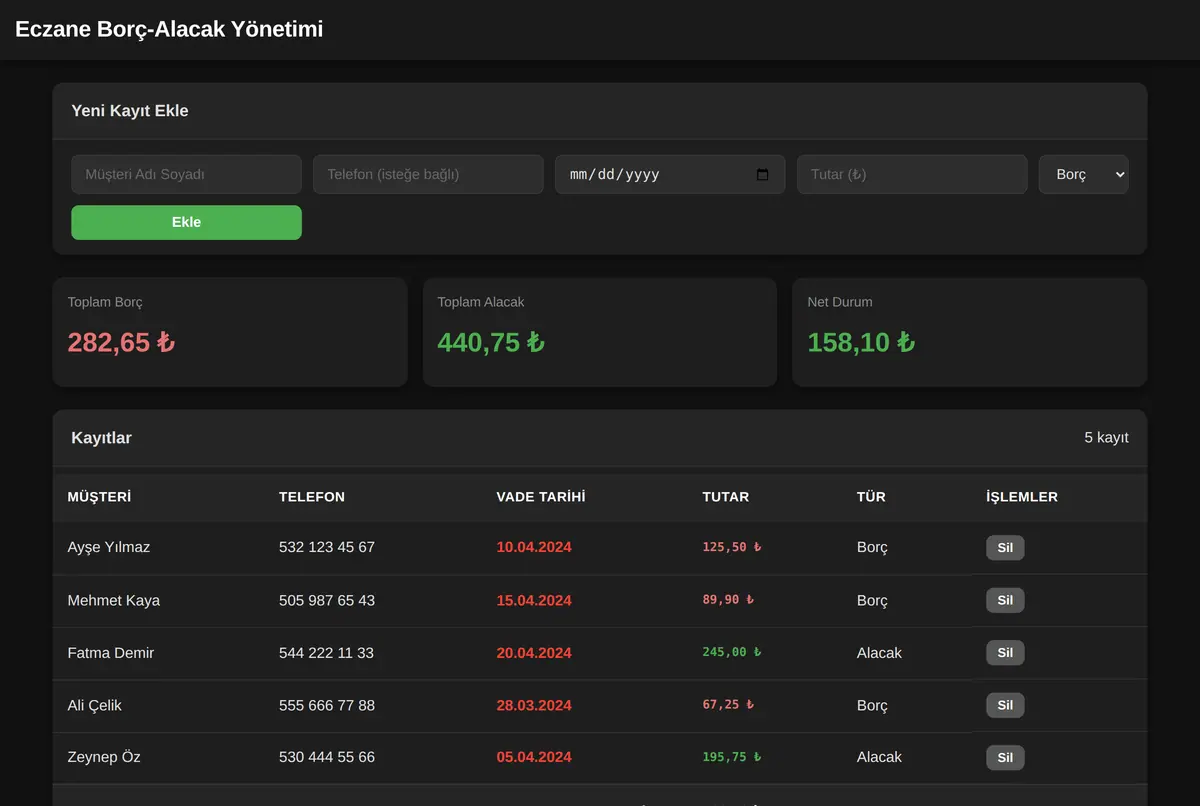The height and width of the screenshot is (806, 1200).
Task: Click the TÜR column header
Action: 871,497
